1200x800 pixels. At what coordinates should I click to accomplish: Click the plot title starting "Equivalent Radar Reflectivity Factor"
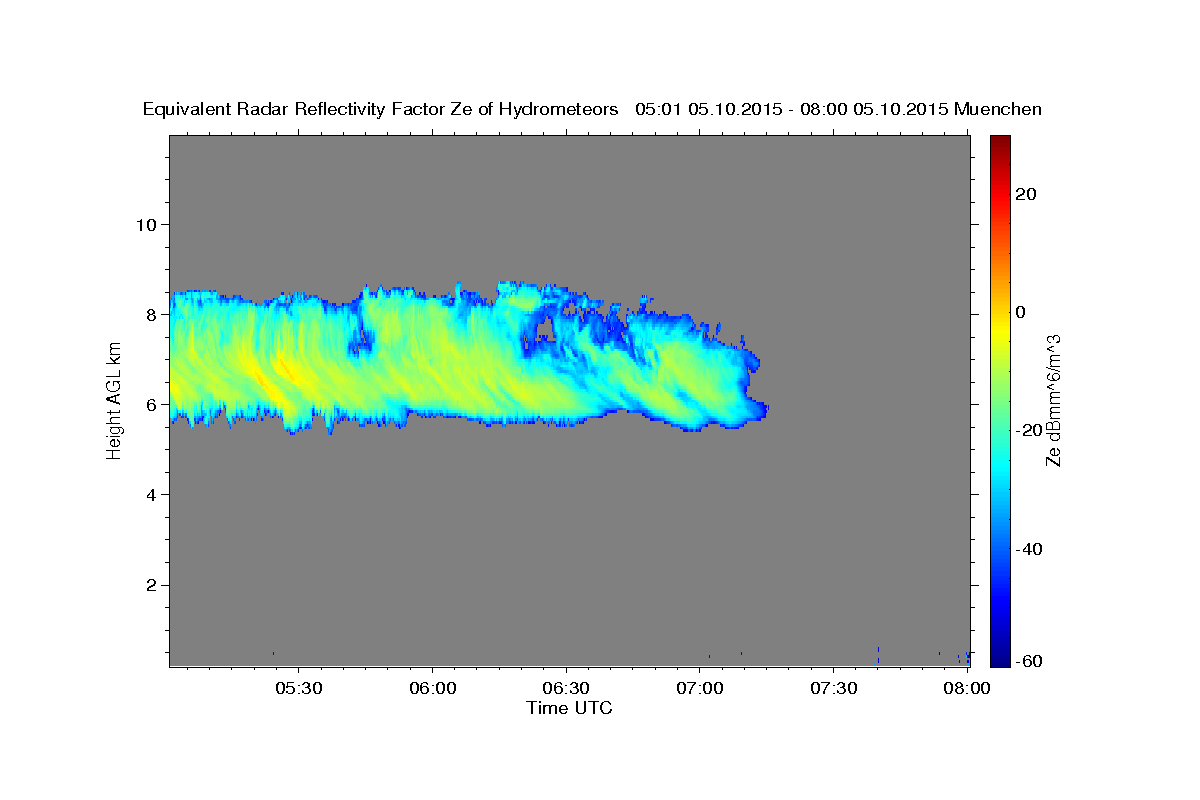[x=593, y=109]
